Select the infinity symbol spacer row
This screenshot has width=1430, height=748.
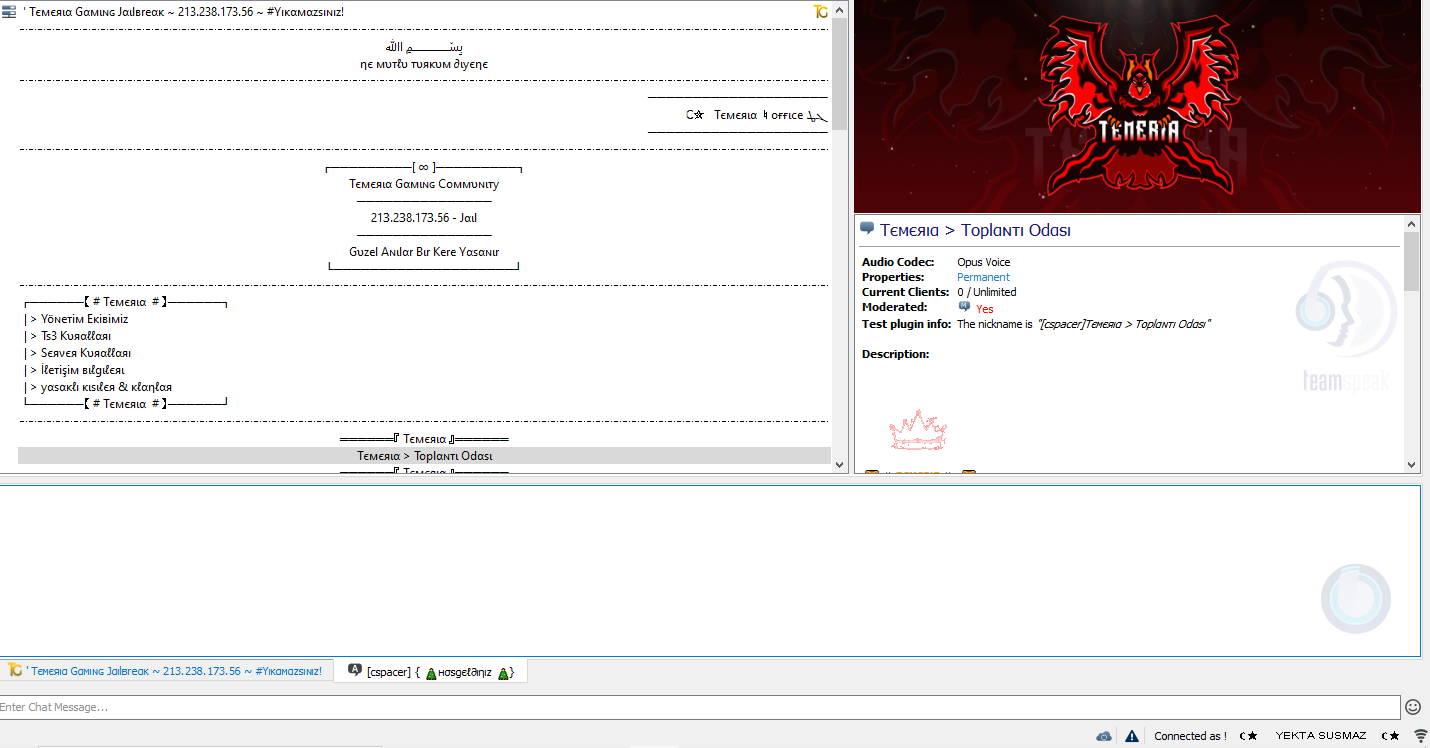coord(424,167)
